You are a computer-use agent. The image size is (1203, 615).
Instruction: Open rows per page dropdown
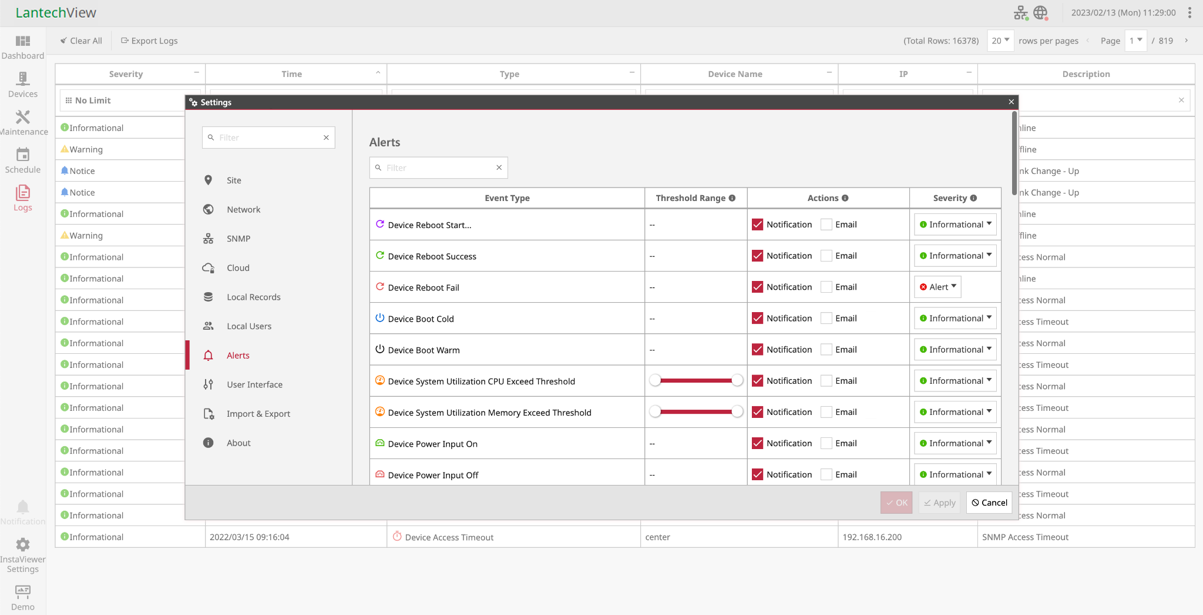tap(1000, 41)
